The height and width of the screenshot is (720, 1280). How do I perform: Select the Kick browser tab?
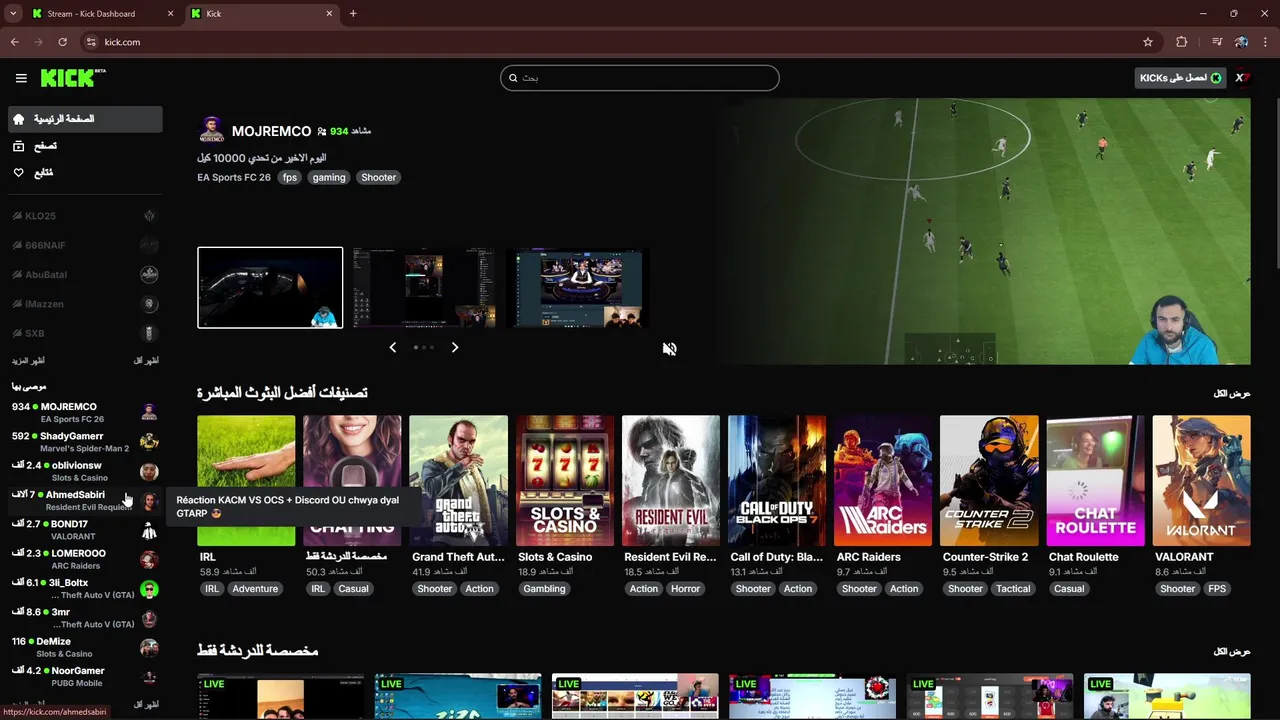(x=262, y=14)
